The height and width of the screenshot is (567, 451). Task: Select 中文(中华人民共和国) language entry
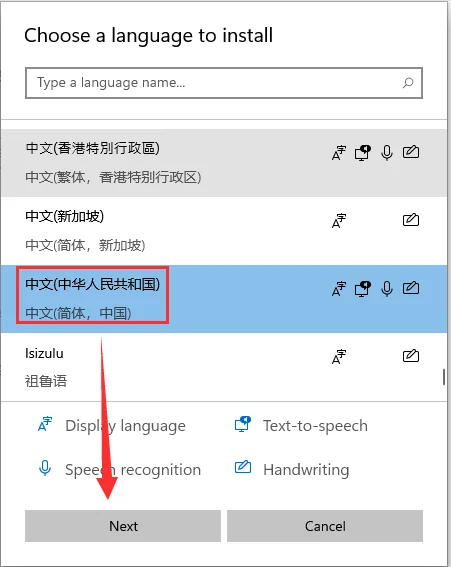(x=224, y=299)
